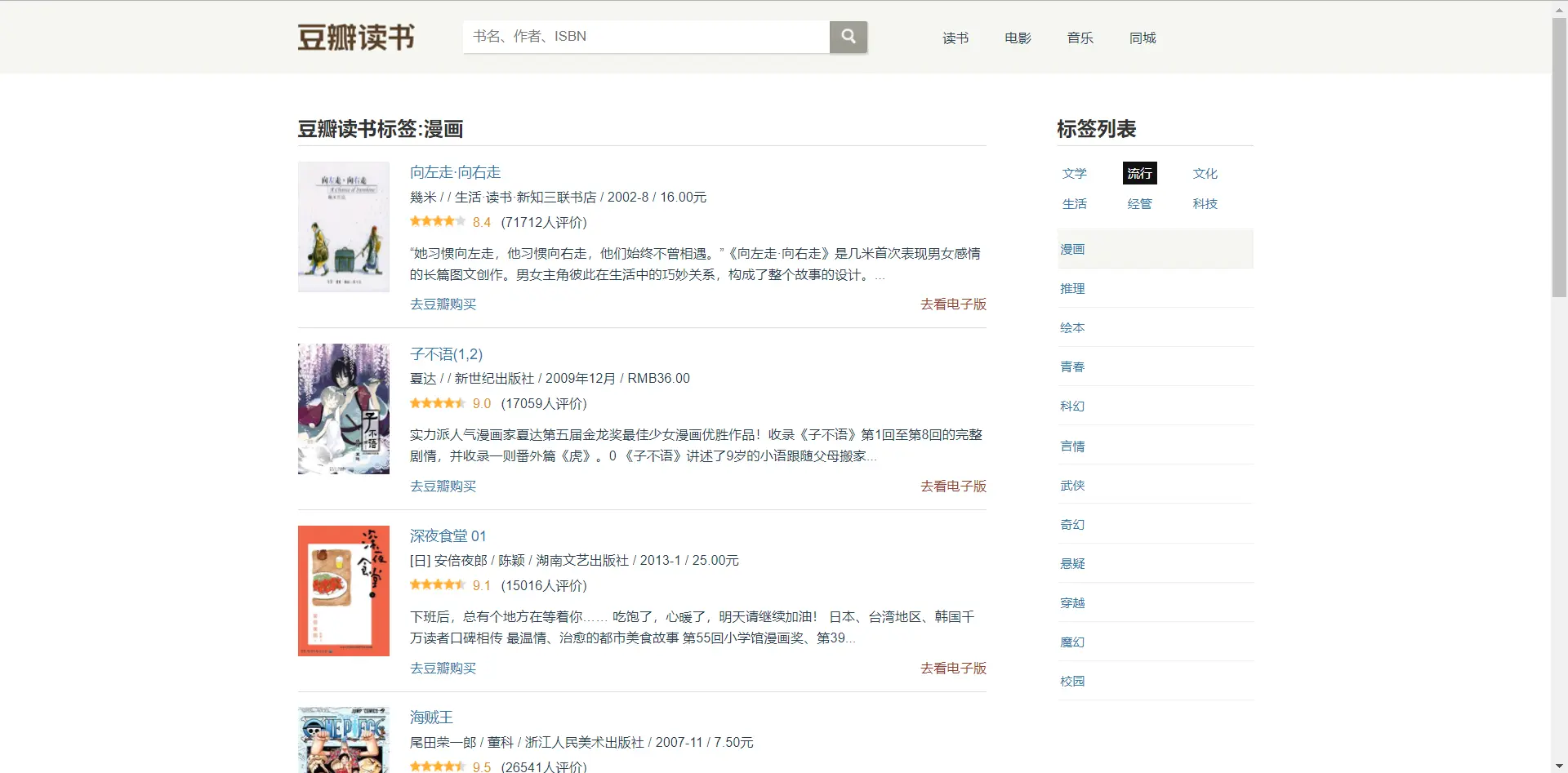Open the book title 向左走·向右走
Image resolution: width=1568 pixels, height=773 pixels.
click(455, 172)
